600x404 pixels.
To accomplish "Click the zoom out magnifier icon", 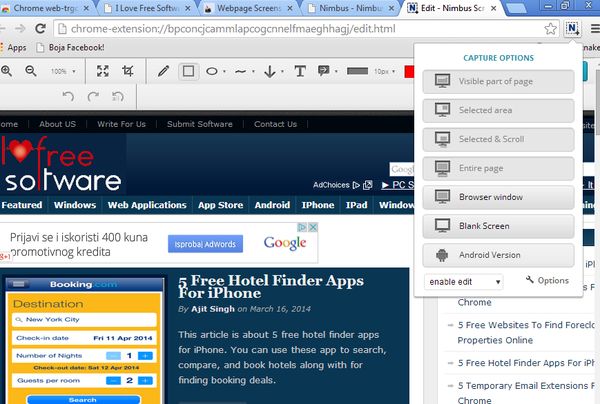I will tap(31, 71).
